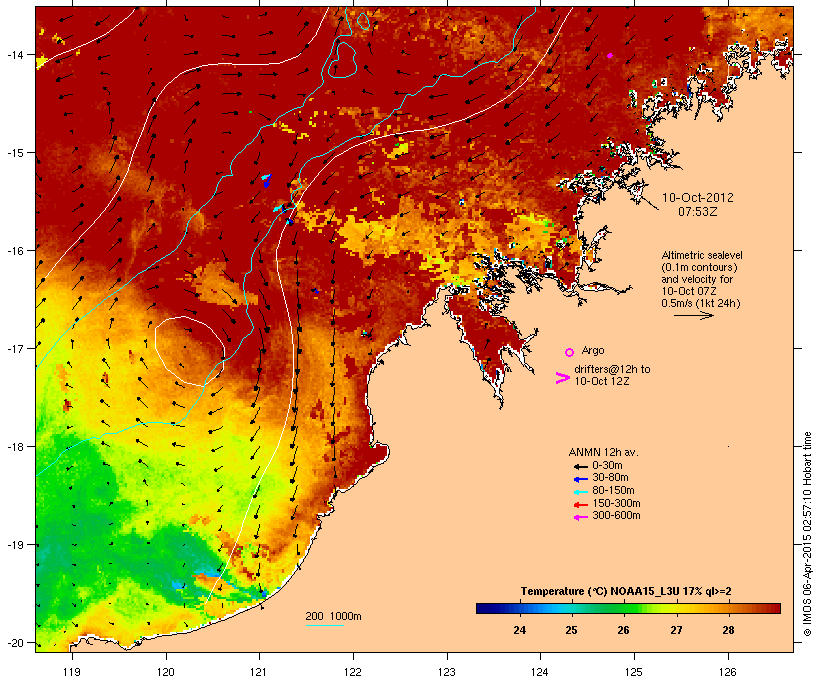Image resolution: width=820 pixels, height=680 pixels.
Task: Click the blue 30-80m legend arrow
Action: point(580,479)
